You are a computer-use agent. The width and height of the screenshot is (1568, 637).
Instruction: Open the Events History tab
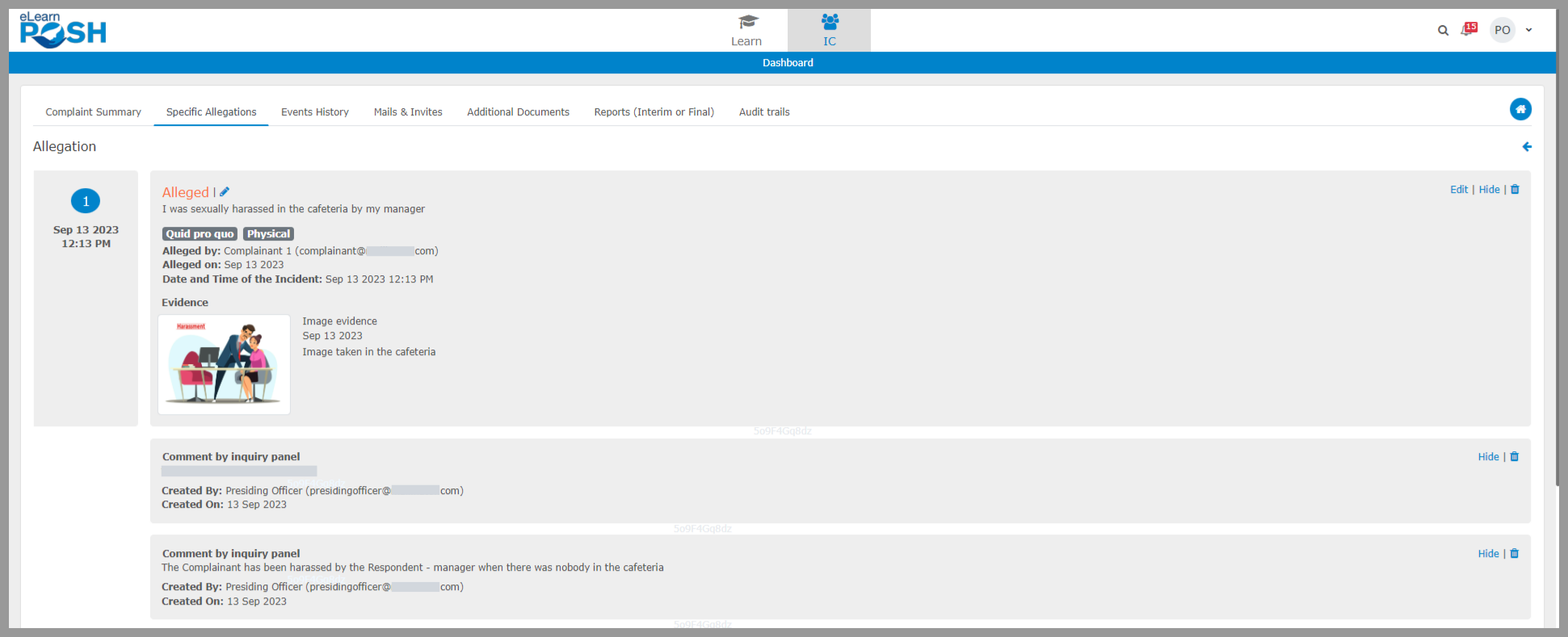point(314,112)
